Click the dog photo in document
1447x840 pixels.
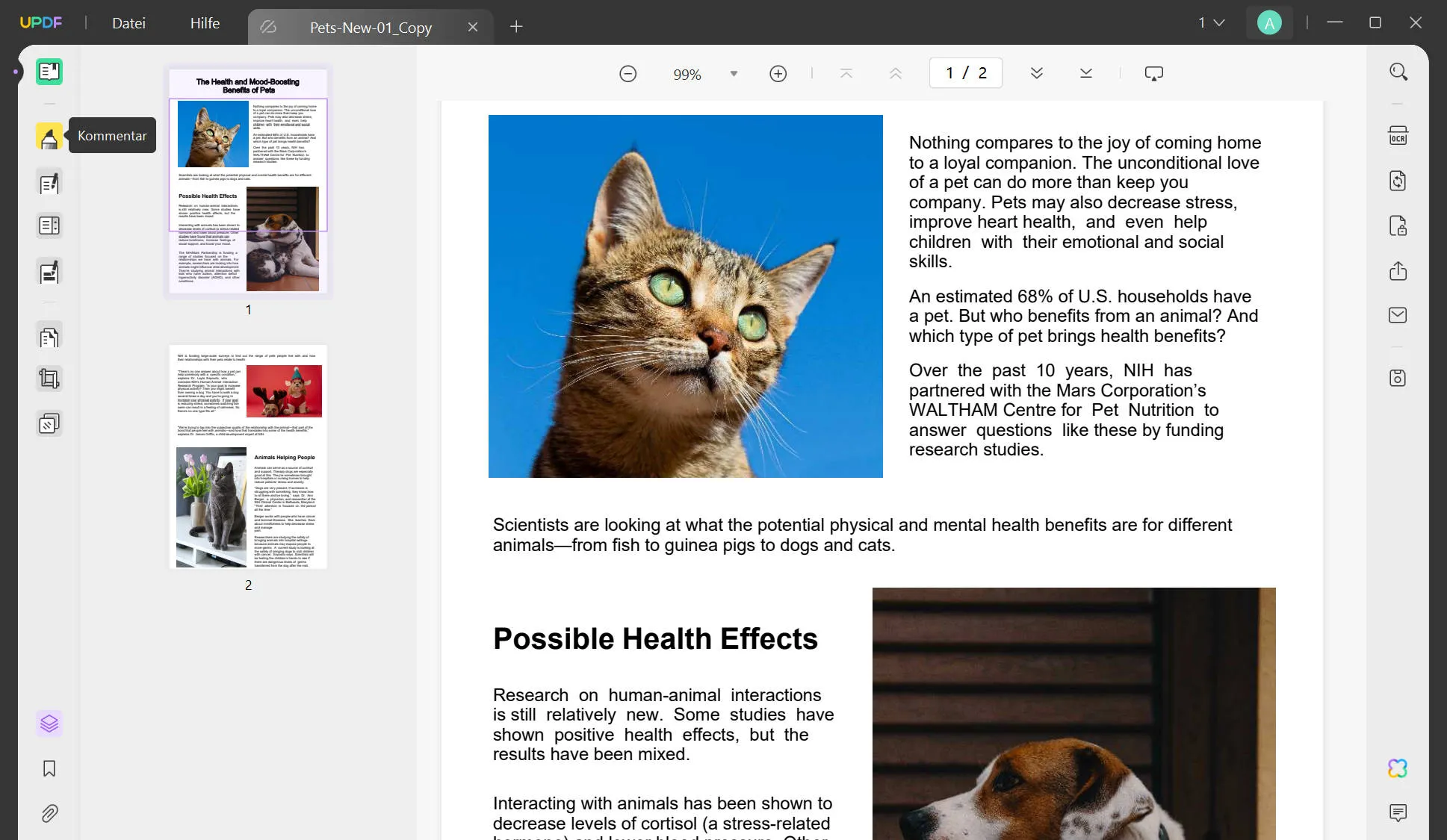[x=1074, y=714]
